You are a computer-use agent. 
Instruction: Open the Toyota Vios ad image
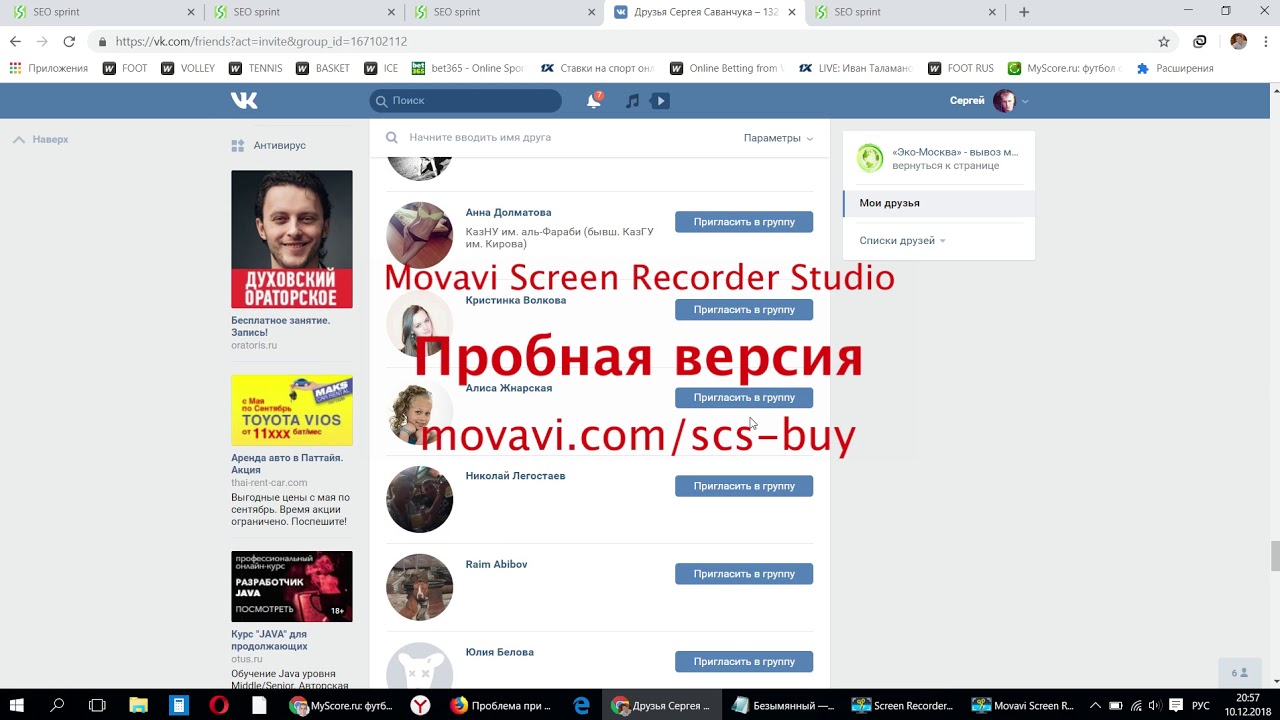tap(292, 410)
